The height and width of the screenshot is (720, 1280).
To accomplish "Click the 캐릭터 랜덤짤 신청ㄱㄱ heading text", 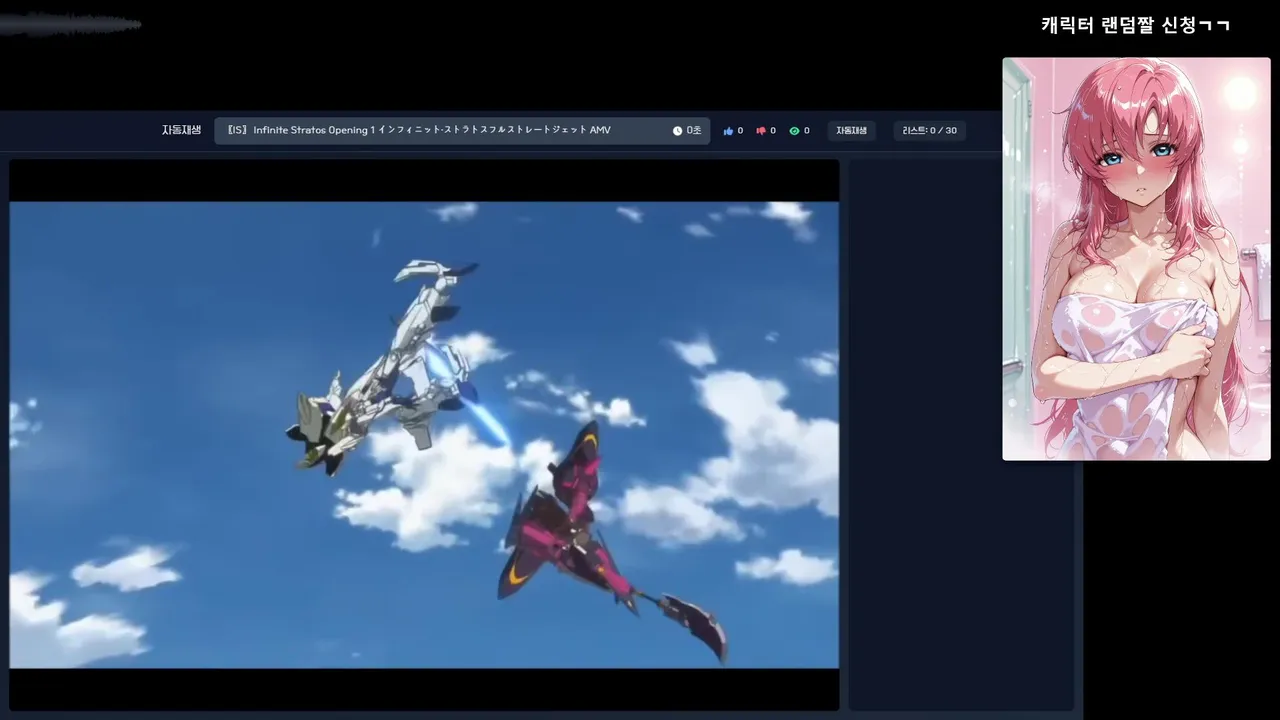I will pos(1135,25).
